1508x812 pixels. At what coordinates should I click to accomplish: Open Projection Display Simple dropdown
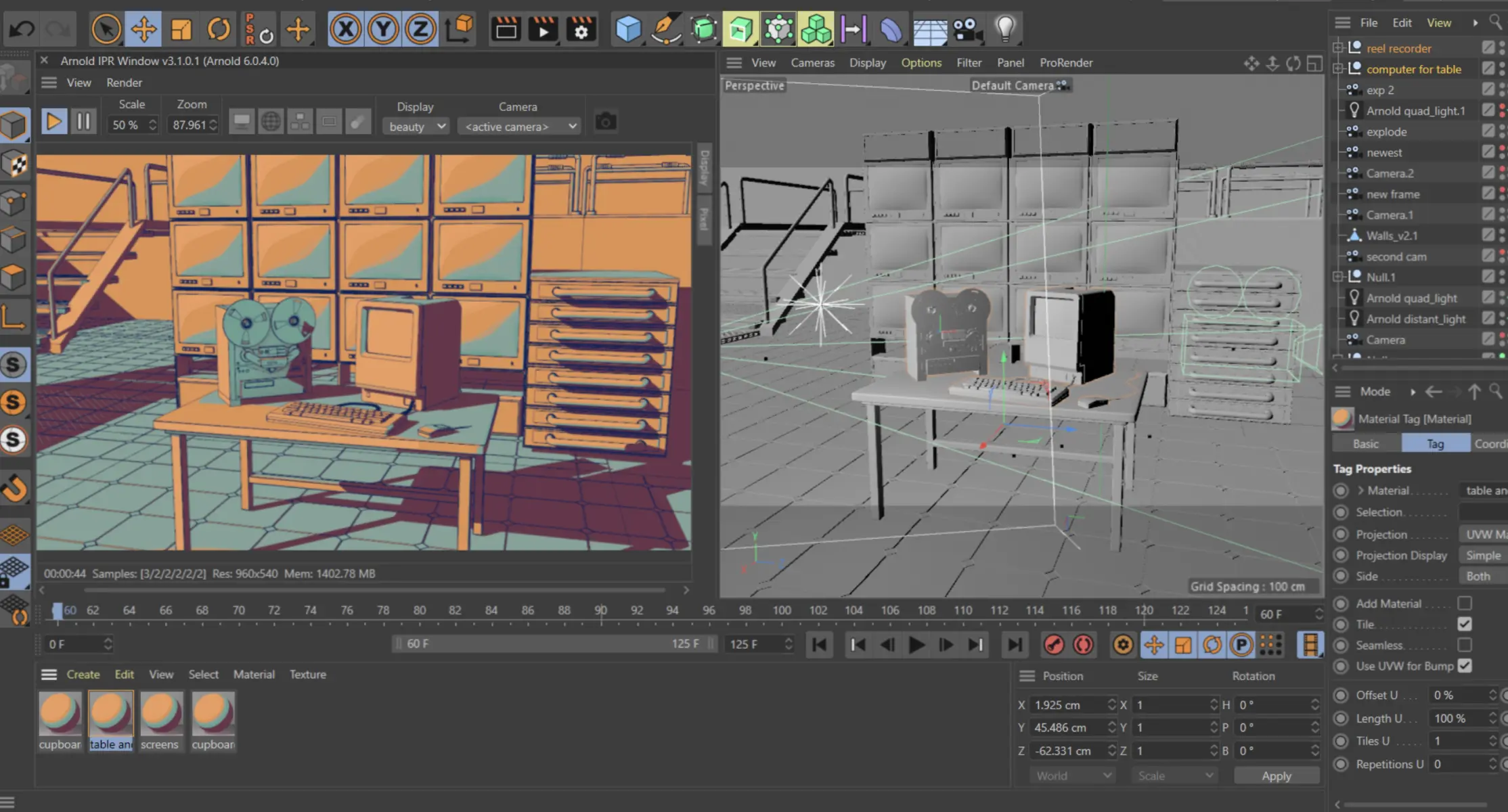coord(1484,556)
